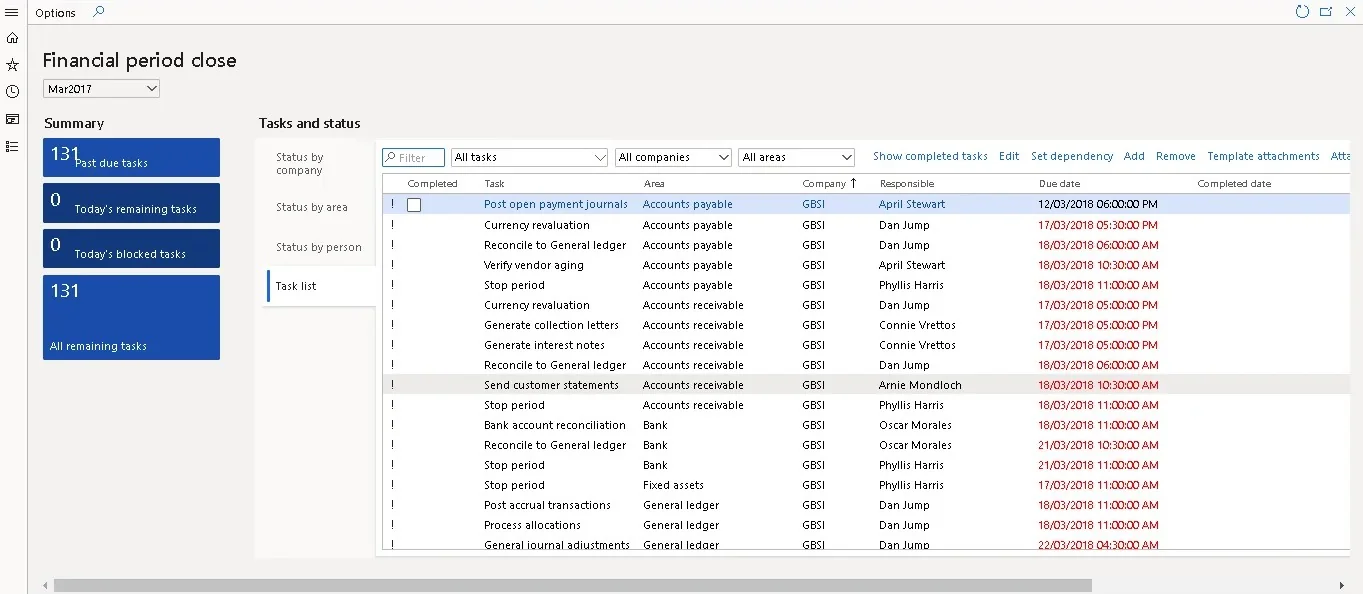Open Modules list icon in sidebar
This screenshot has width=1363, height=594.
[12, 146]
